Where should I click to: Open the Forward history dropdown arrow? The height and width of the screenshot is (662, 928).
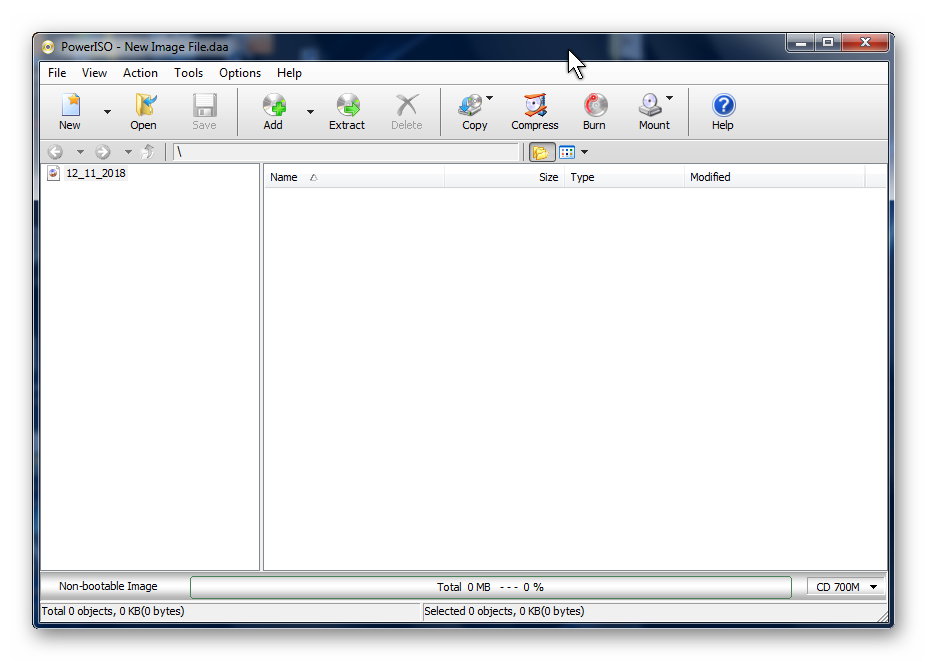128,152
